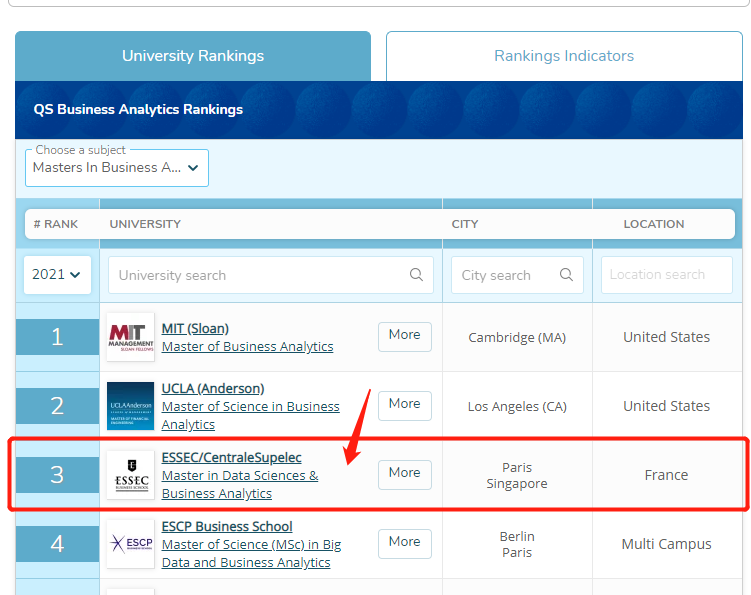The width and height of the screenshot is (751, 595).
Task: Click rank number 4 cell
Action: 57,544
